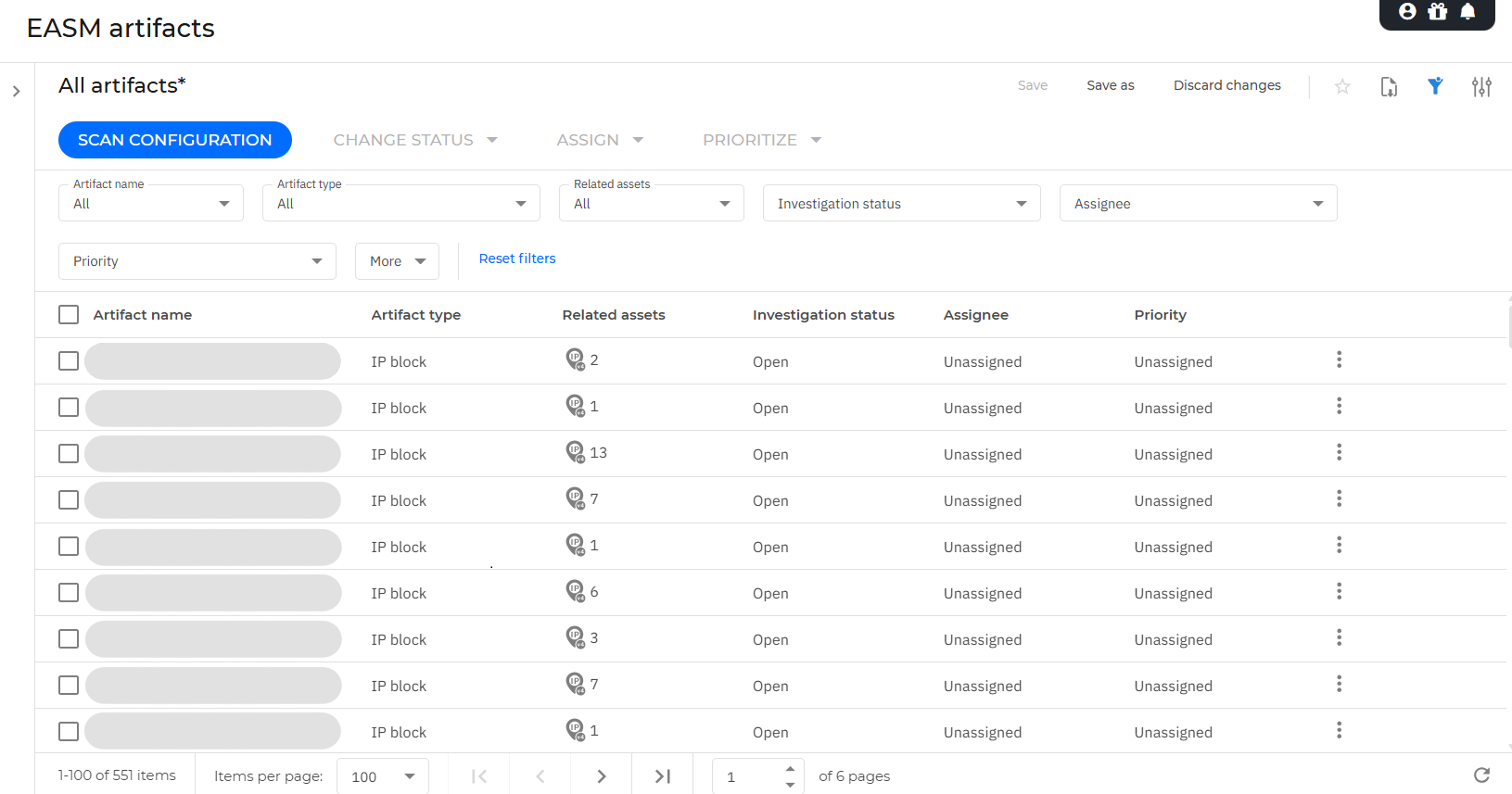The height and width of the screenshot is (794, 1512).
Task: Open the CHANGE STATUS menu
Action: 414,140
